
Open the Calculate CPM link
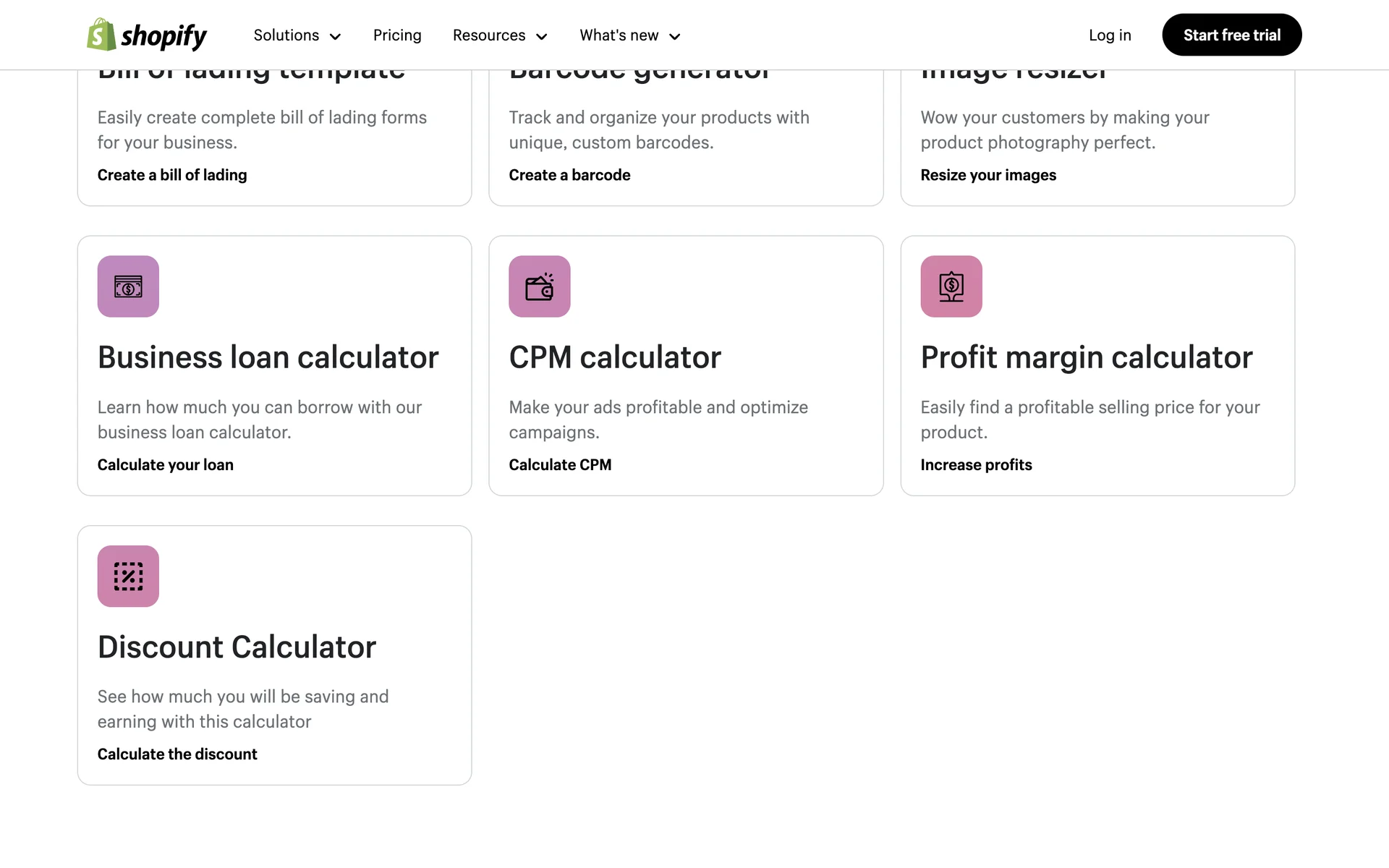point(560,465)
